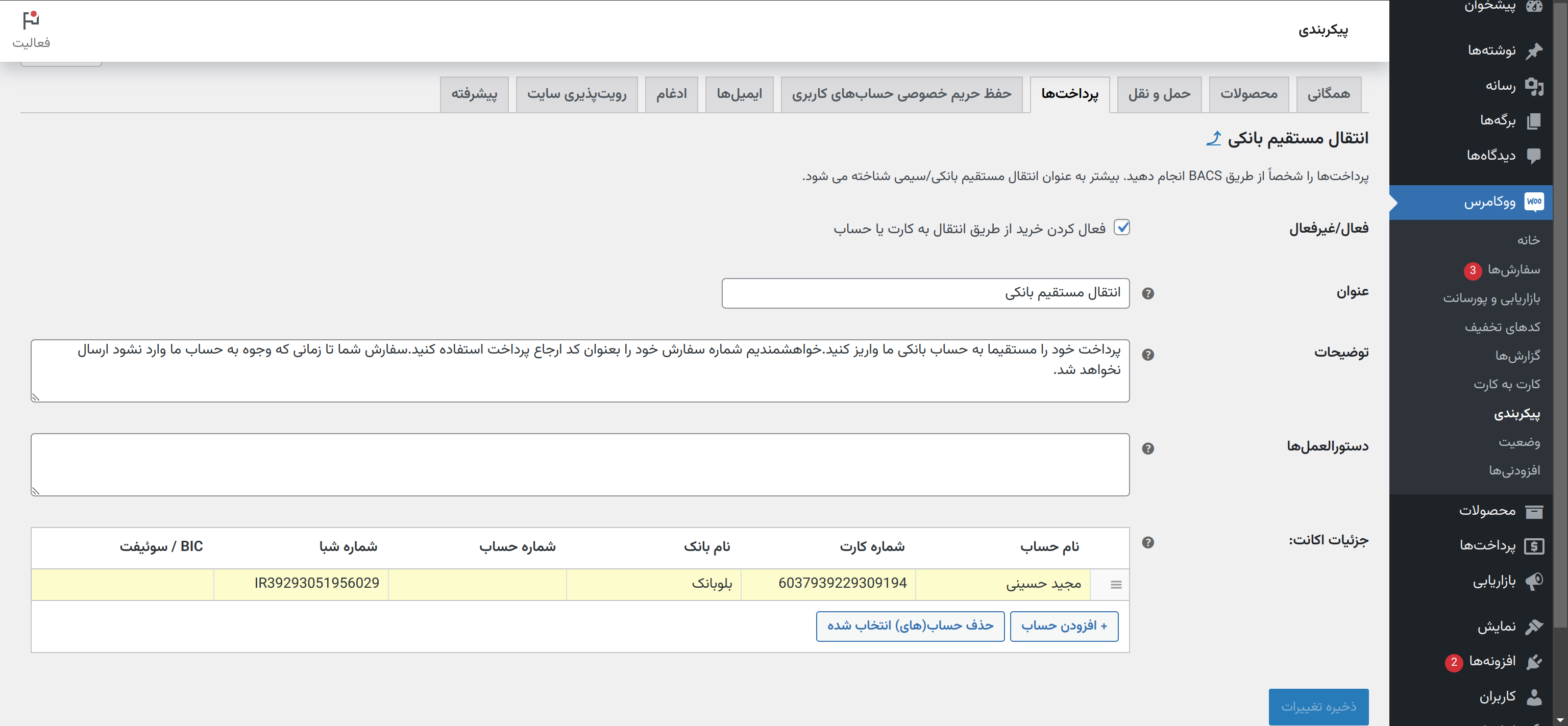Click help icon next to جزئیات اکانت
The width and height of the screenshot is (1568, 726).
pyautogui.click(x=1148, y=542)
